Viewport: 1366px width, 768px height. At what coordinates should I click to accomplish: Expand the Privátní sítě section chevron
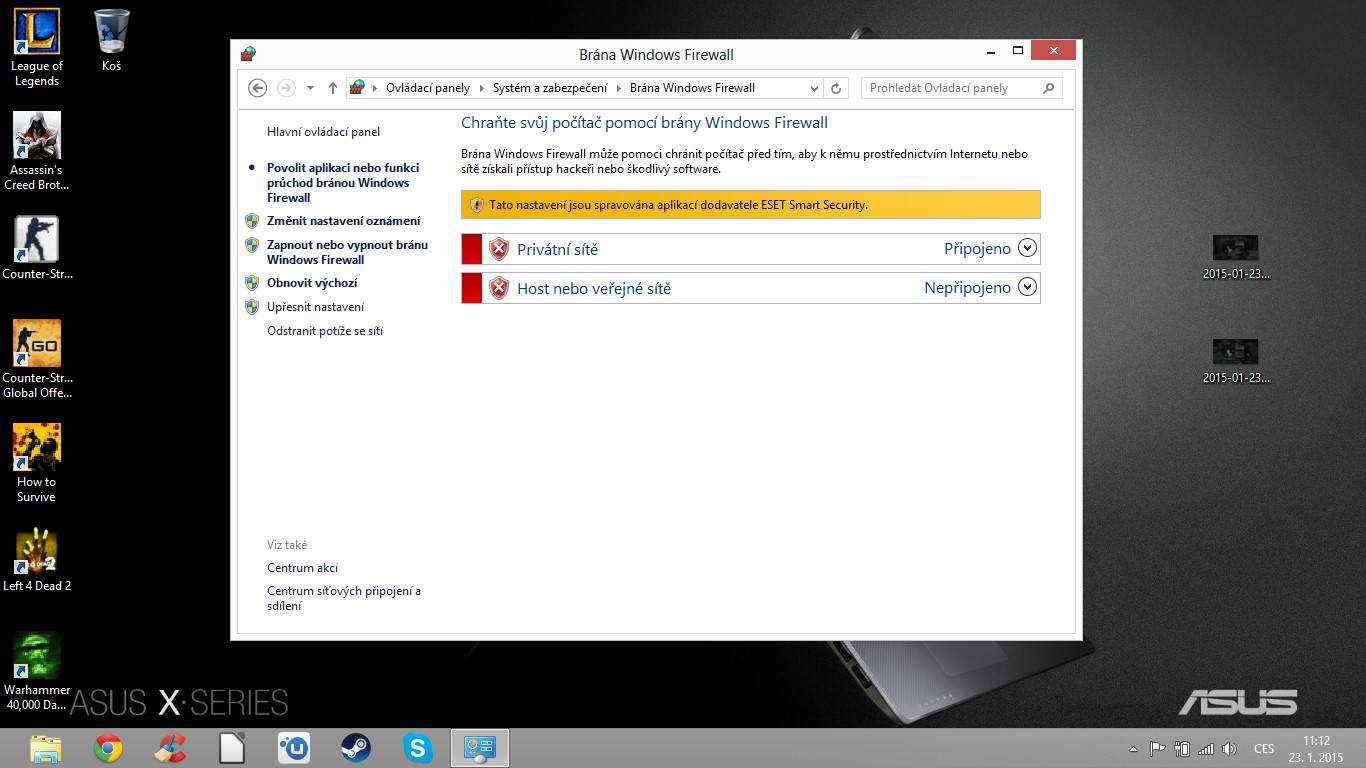[1027, 248]
